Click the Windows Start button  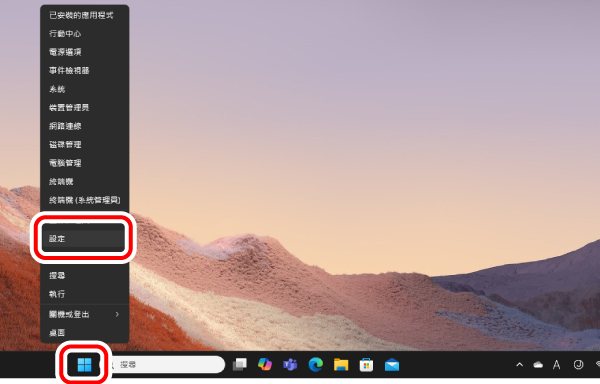click(84, 364)
